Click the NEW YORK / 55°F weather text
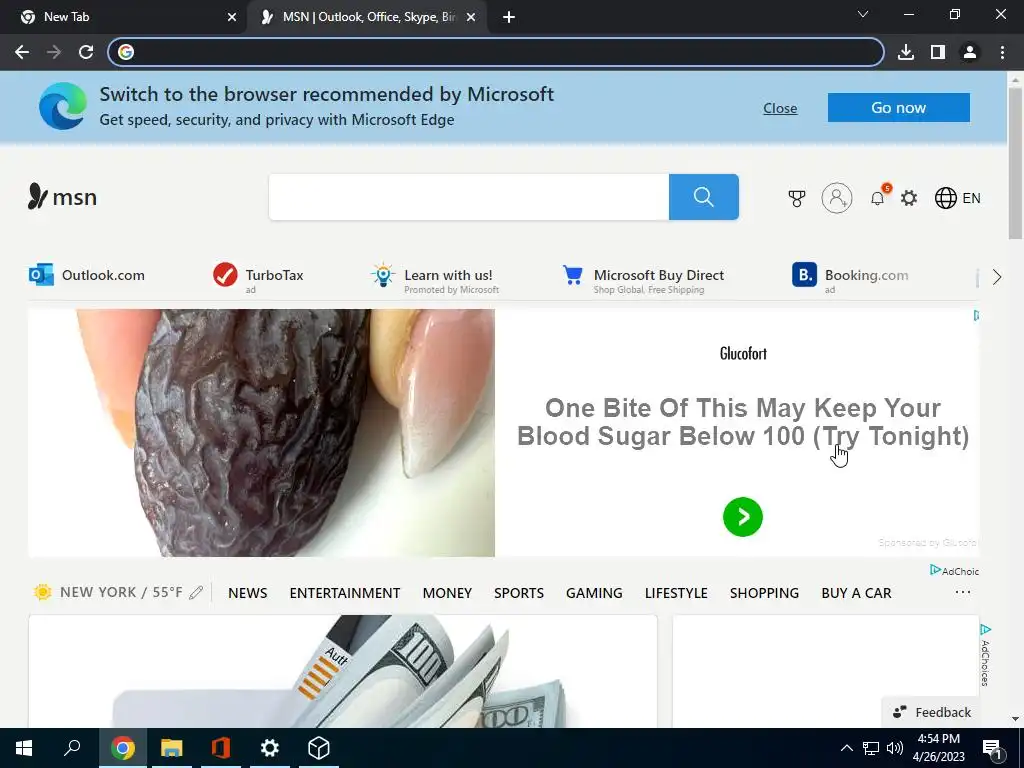 pos(121,592)
